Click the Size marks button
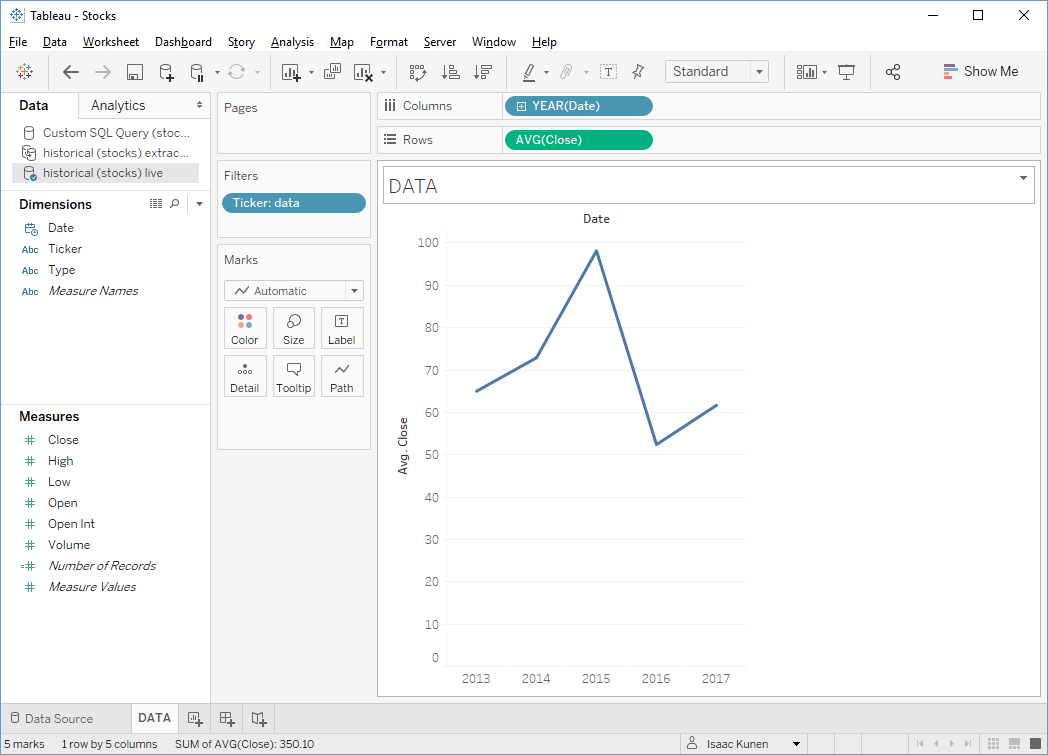Image resolution: width=1048 pixels, height=755 pixels. 293,328
